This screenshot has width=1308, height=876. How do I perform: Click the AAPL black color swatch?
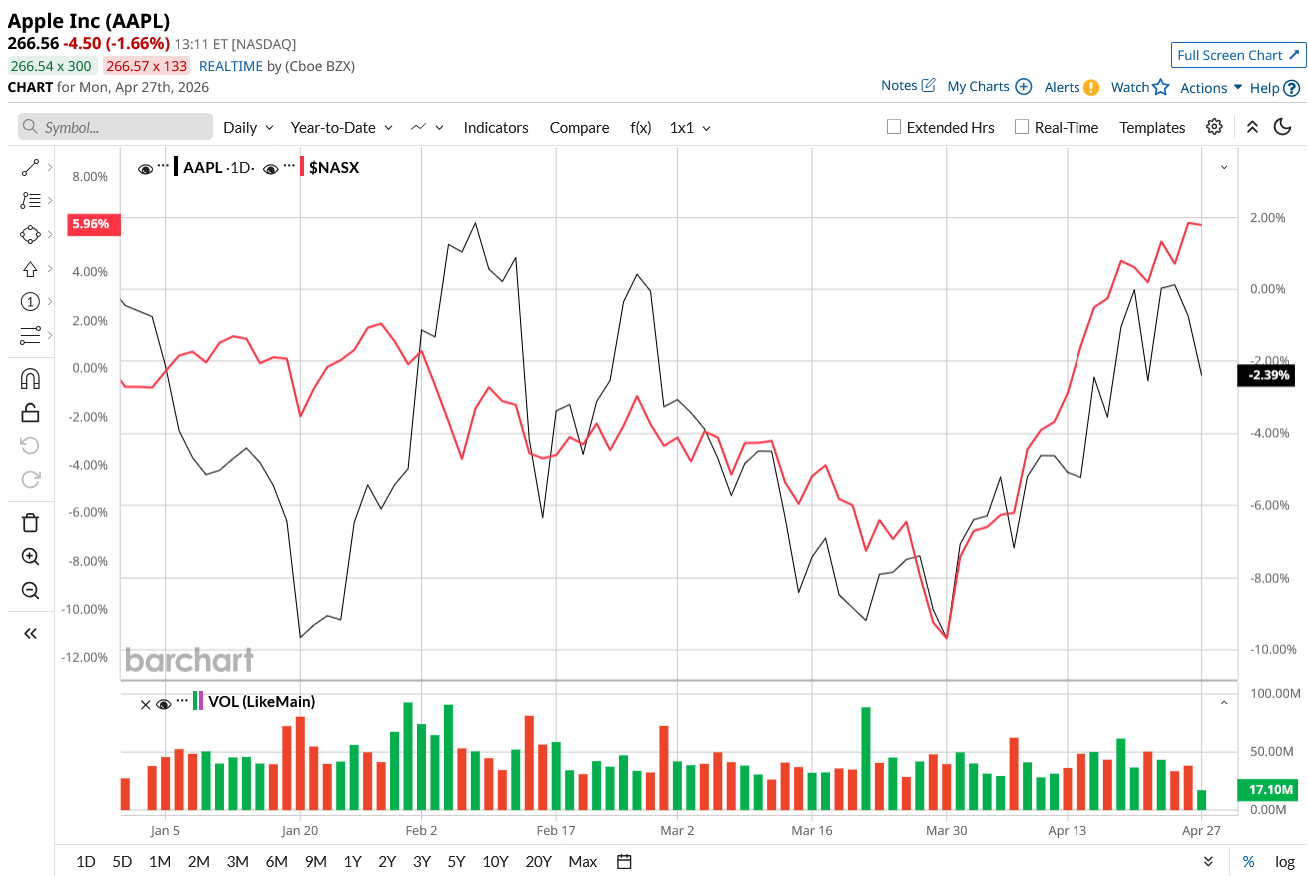pyautogui.click(x=177, y=167)
